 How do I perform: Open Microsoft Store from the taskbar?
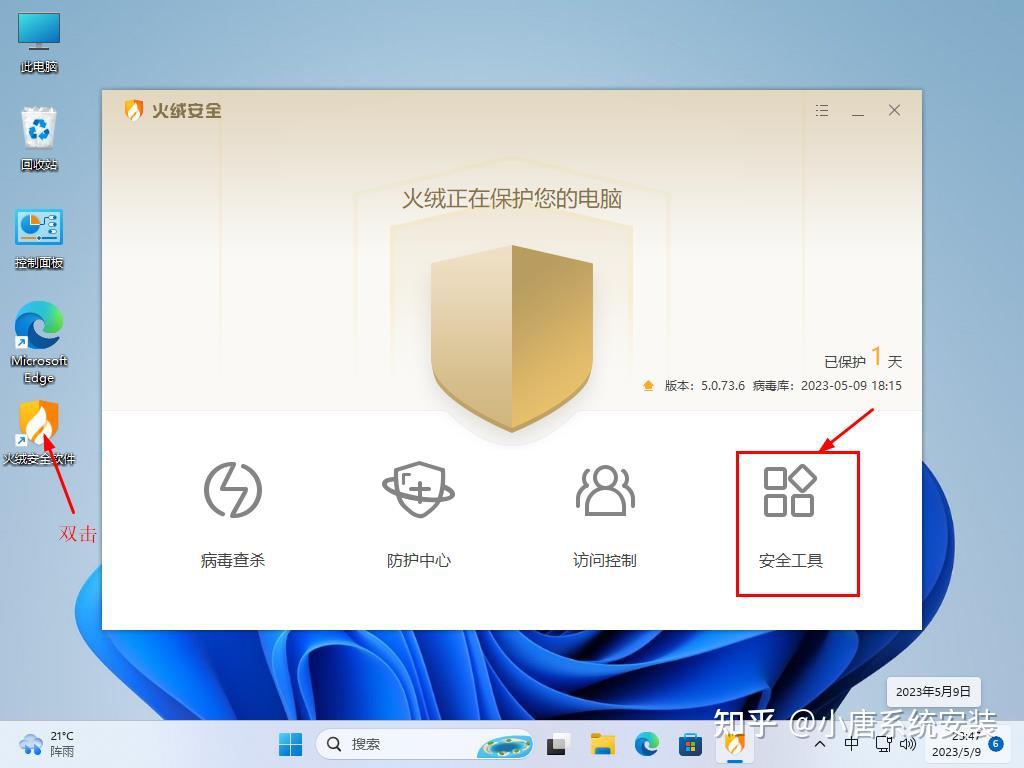point(690,744)
